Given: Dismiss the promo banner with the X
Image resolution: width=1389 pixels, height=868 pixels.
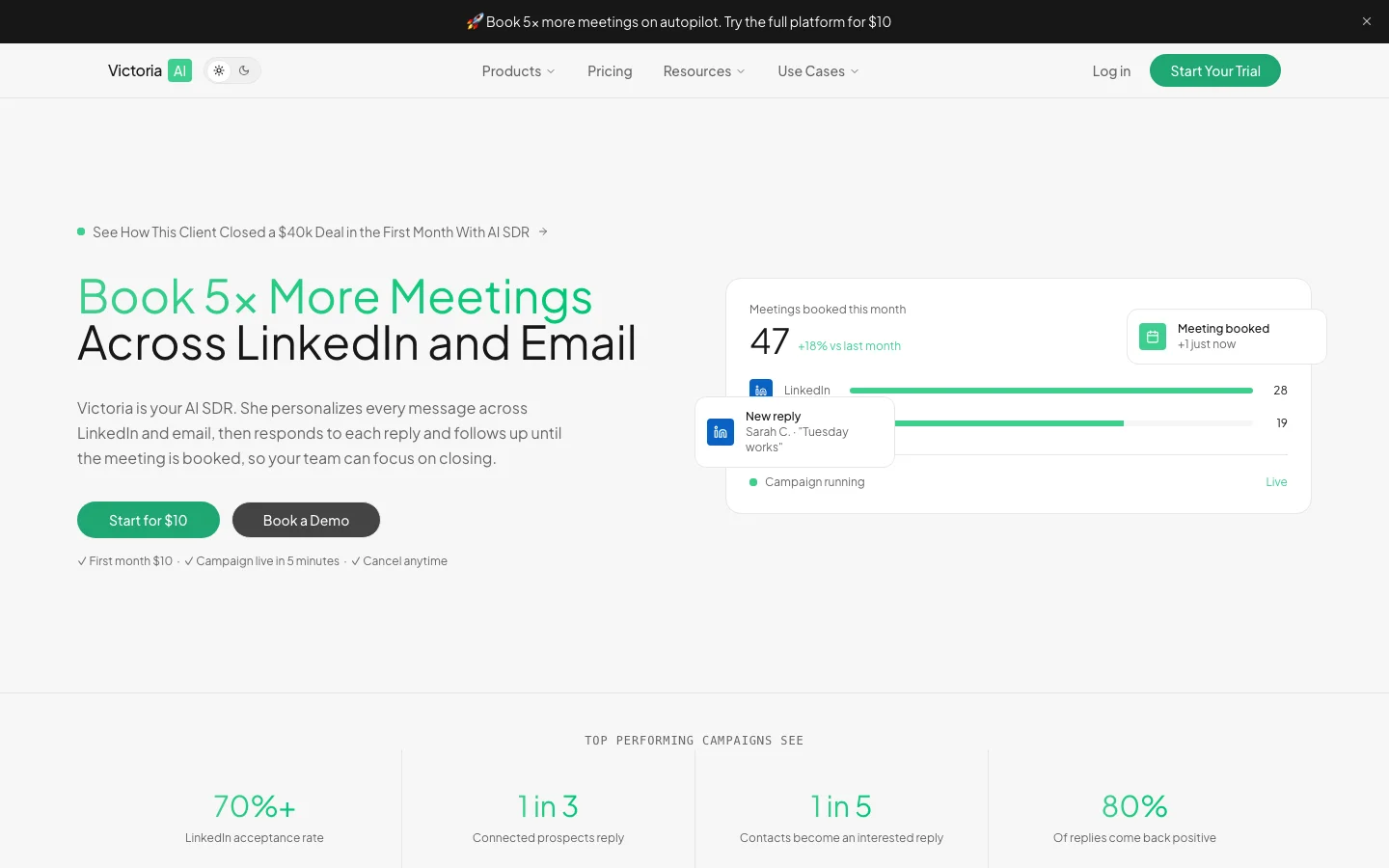Looking at the screenshot, I should click(1367, 21).
